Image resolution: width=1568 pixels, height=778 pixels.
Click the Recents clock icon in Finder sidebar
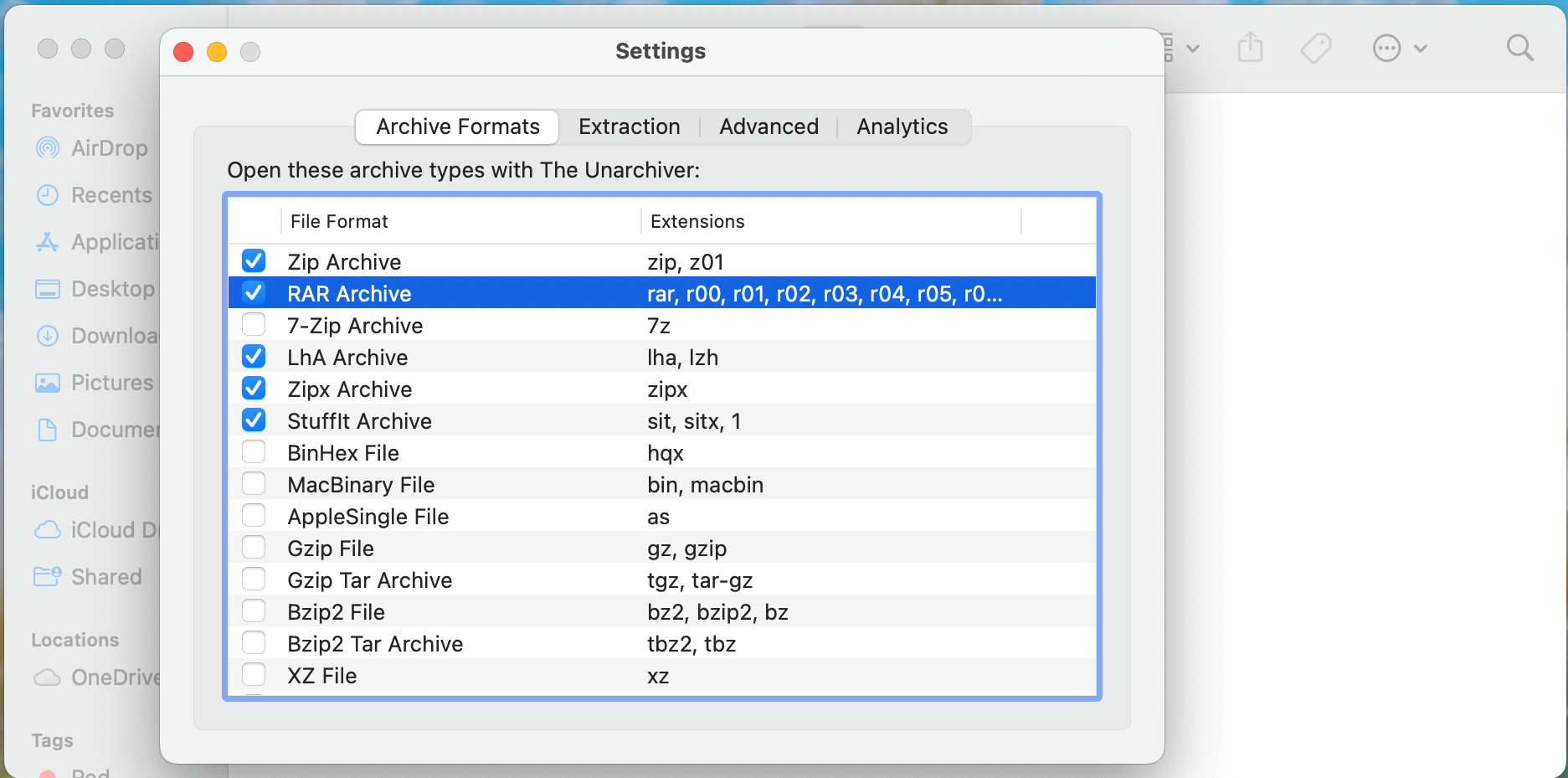click(x=48, y=195)
